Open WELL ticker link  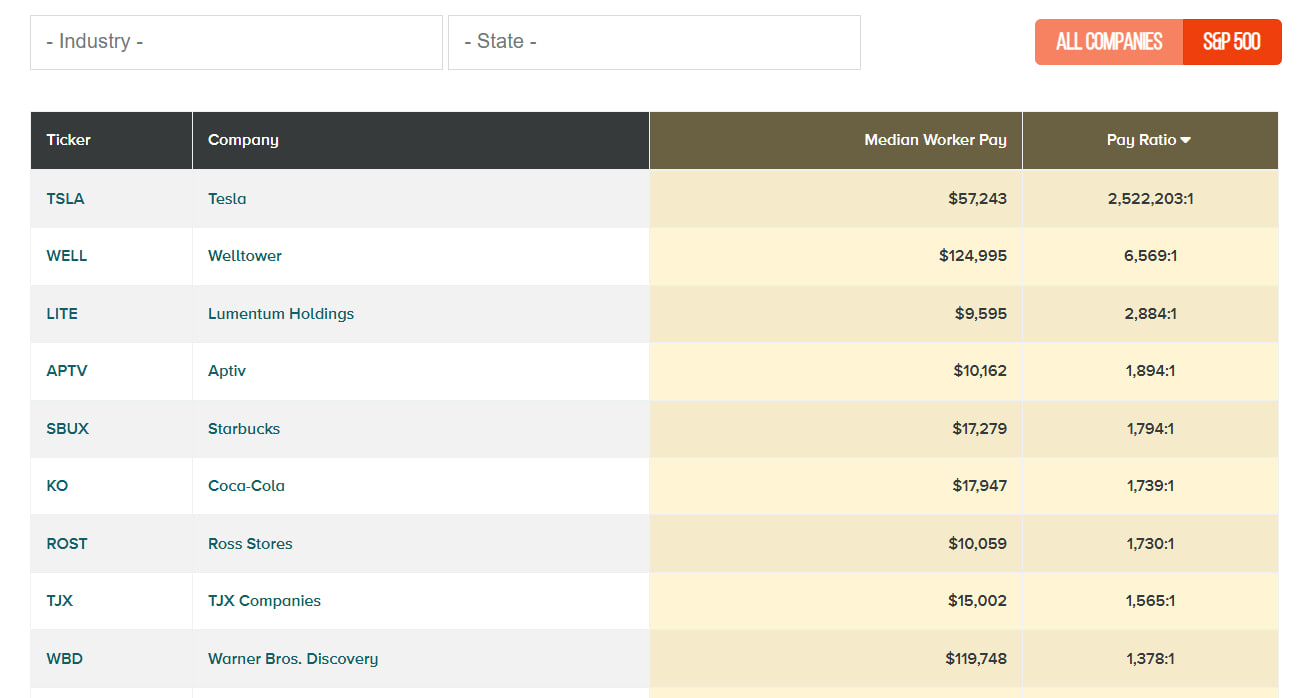coord(66,256)
